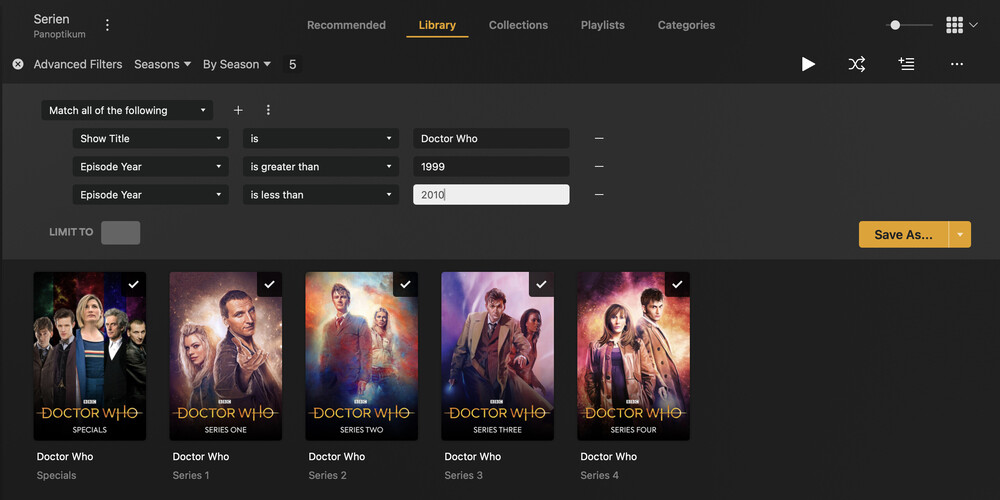1000x500 pixels.
Task: Click the Advanced Filters label
Action: click(78, 64)
